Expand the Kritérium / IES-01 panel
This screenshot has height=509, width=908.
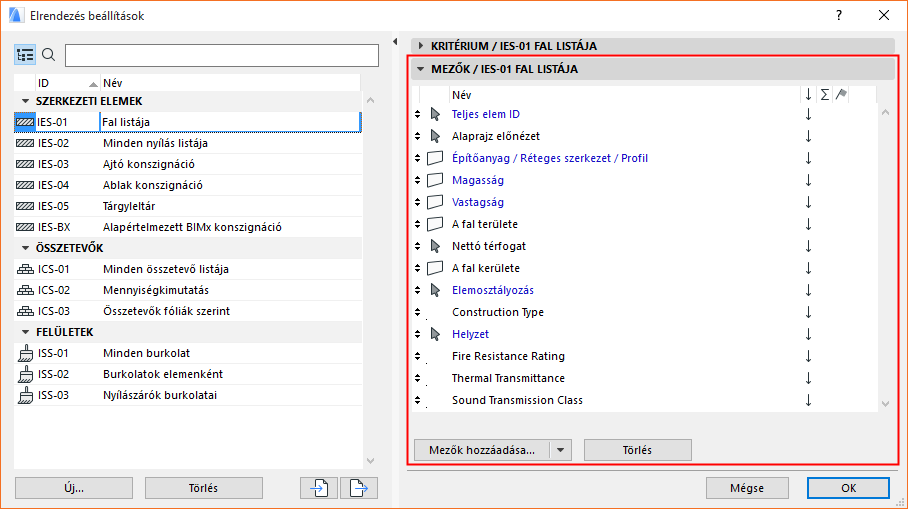click(421, 45)
